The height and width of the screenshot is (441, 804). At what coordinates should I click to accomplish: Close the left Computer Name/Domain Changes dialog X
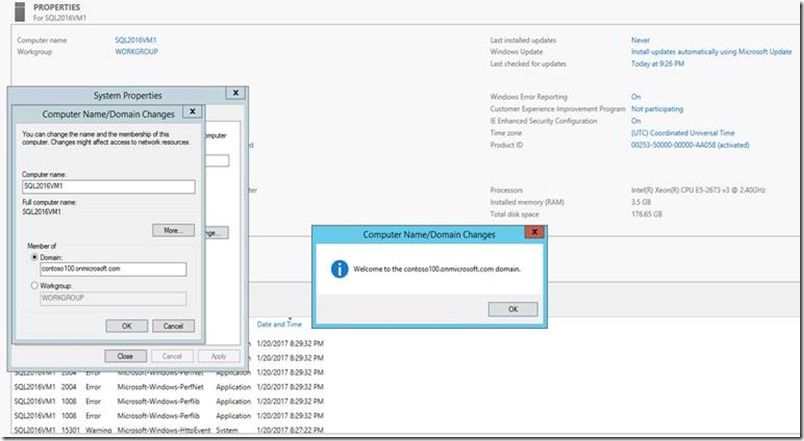pos(192,111)
